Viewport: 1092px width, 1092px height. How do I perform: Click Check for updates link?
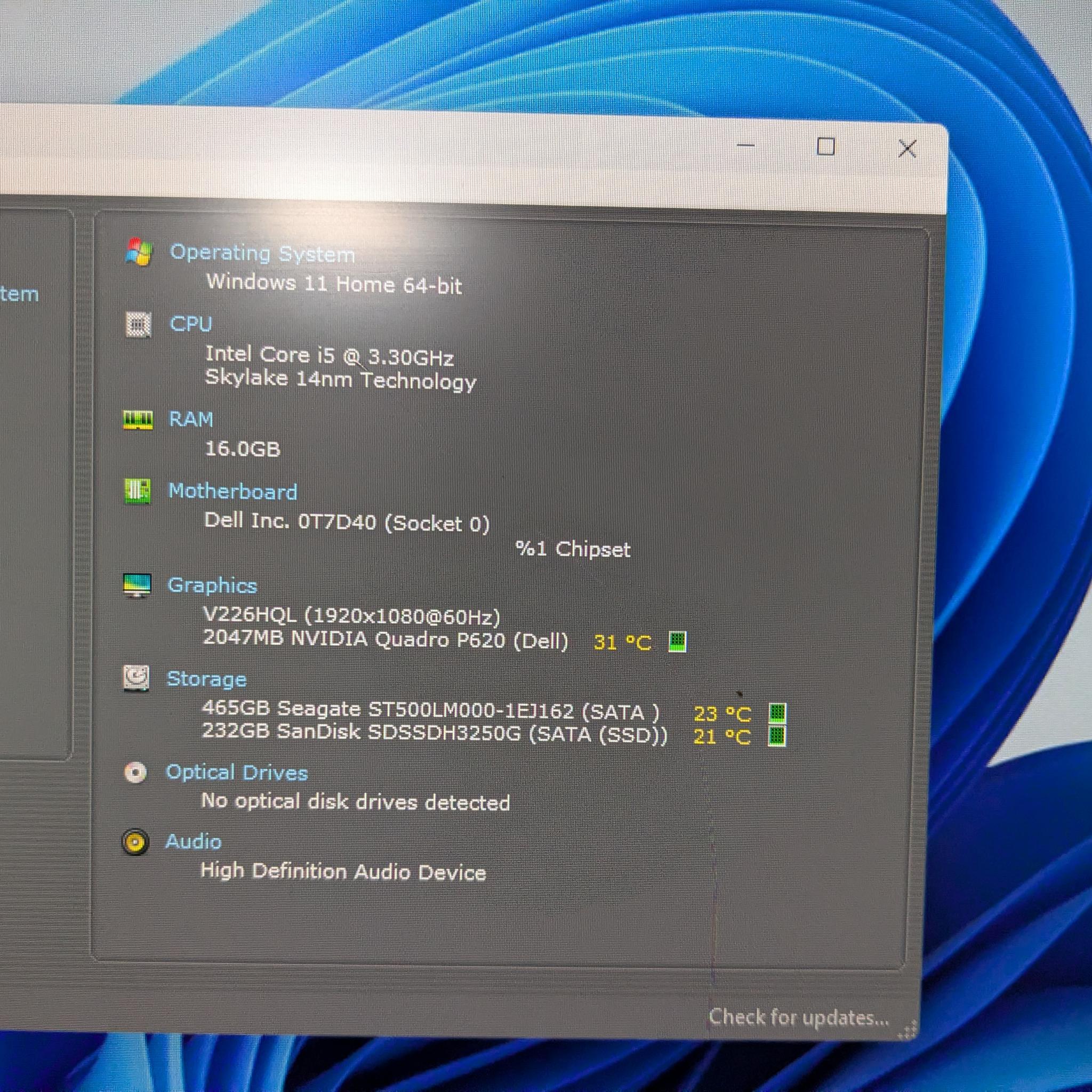[x=798, y=1017]
